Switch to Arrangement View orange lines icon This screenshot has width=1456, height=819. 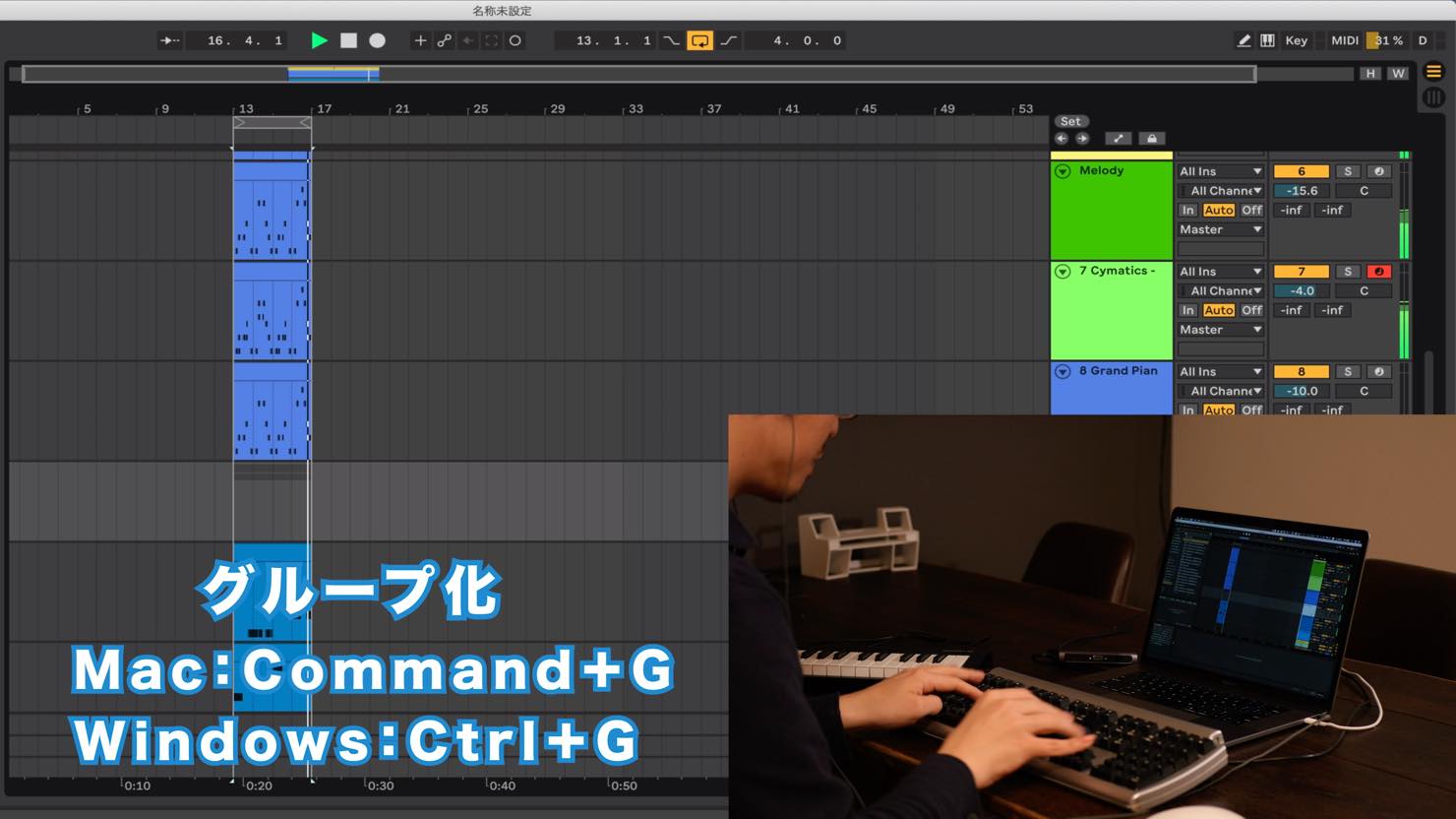[1433, 71]
